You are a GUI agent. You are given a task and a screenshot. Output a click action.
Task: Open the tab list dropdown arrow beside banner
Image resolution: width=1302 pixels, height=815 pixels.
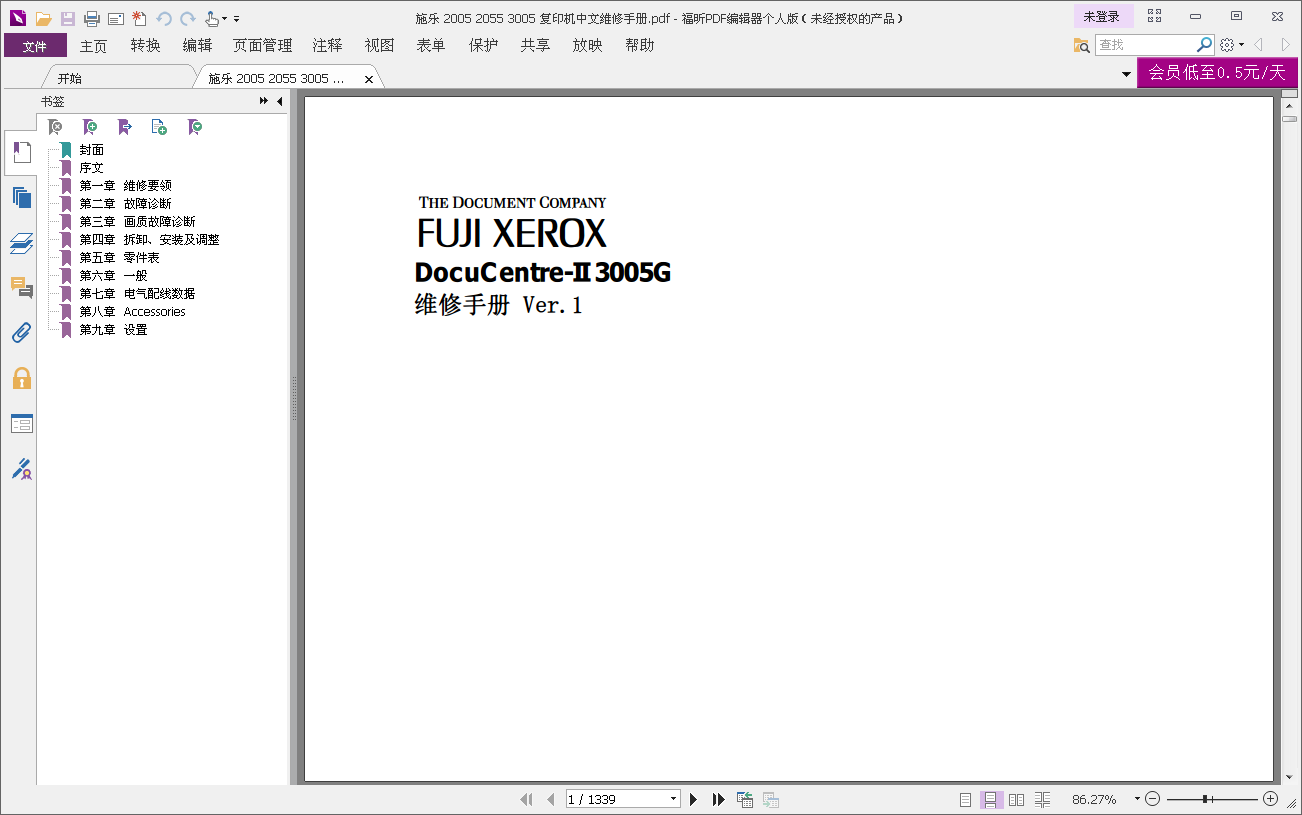pyautogui.click(x=1126, y=73)
